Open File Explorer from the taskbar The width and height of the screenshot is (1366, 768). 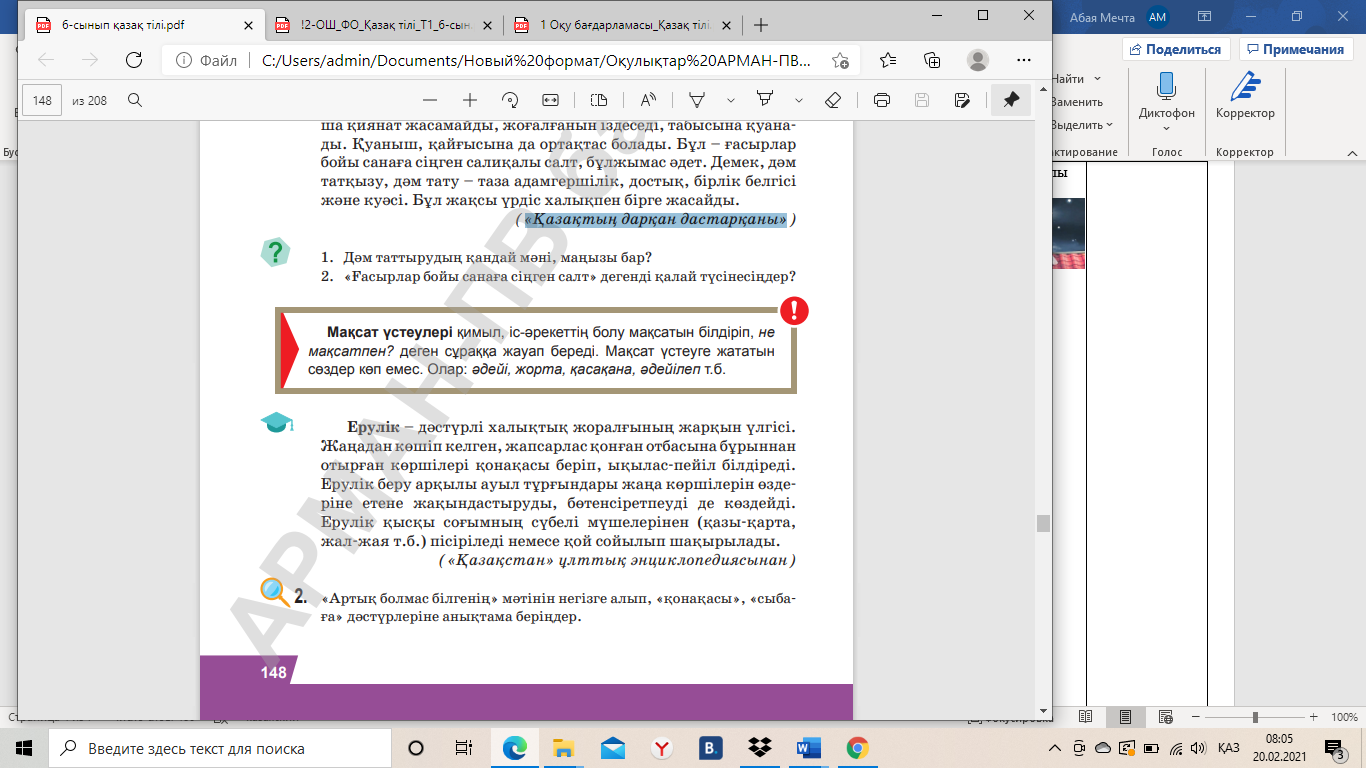tap(564, 748)
